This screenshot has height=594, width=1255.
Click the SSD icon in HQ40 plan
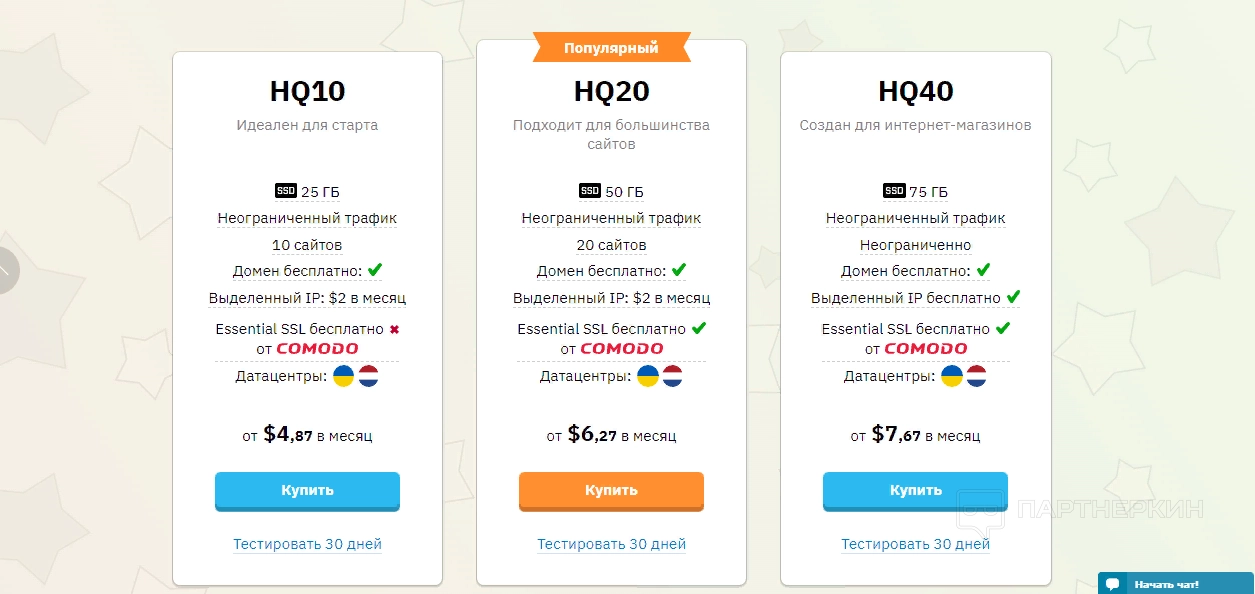(894, 191)
